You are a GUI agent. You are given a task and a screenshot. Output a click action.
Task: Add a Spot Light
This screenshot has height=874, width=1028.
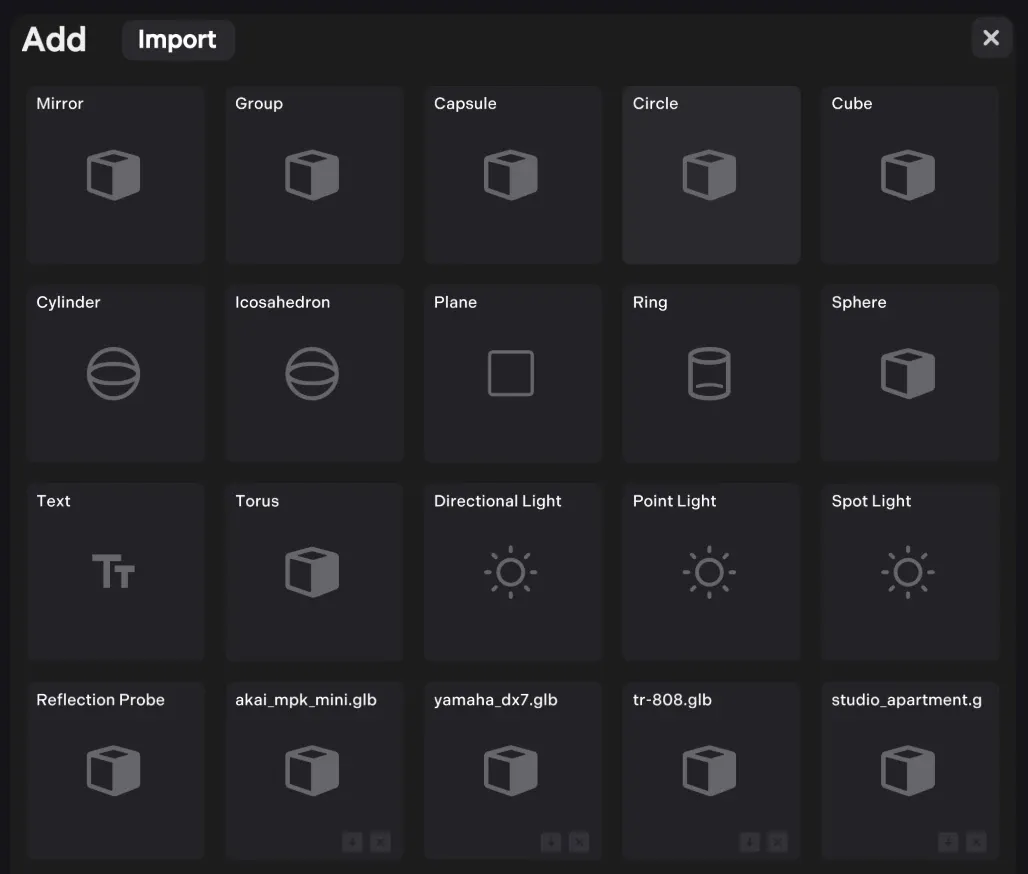pos(909,572)
